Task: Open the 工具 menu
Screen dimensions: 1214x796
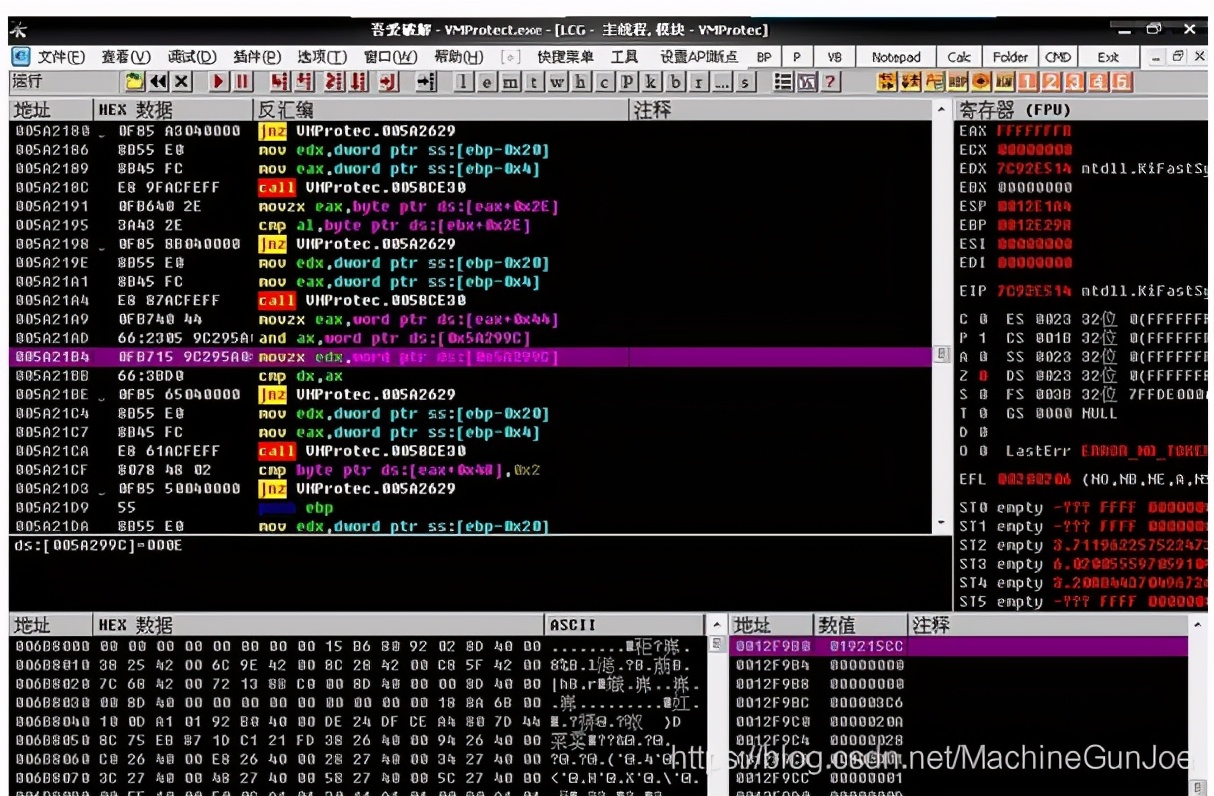Action: 624,57
